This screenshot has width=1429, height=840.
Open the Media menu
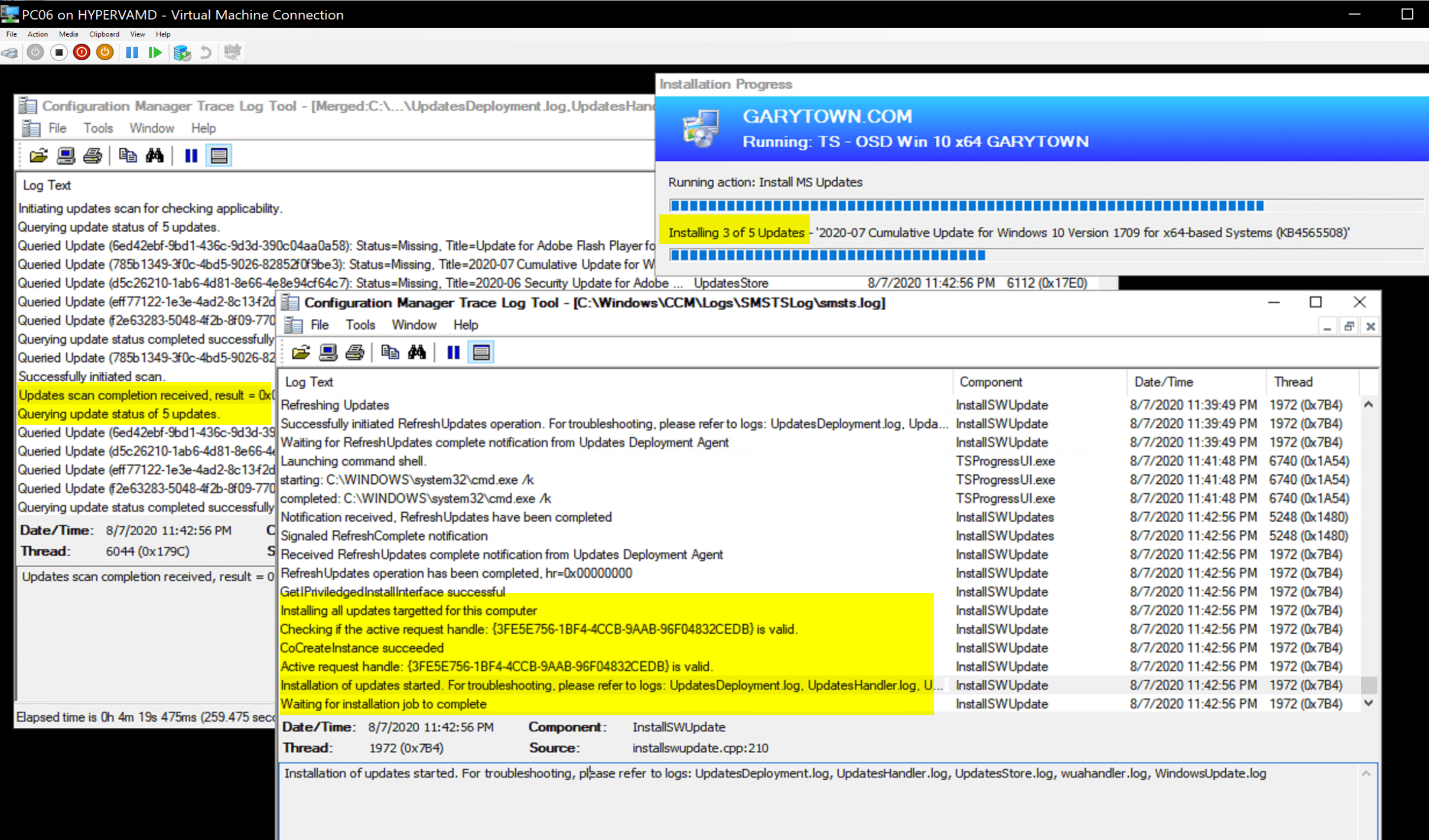(68, 34)
